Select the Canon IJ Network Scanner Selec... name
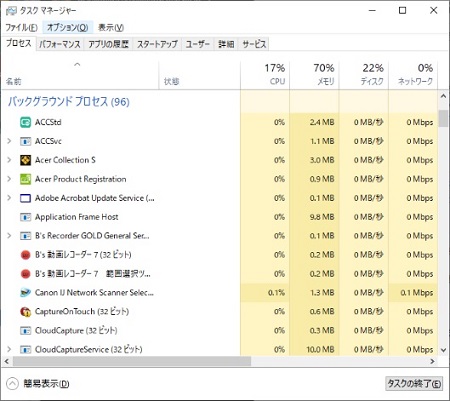450x401 pixels. (94, 293)
